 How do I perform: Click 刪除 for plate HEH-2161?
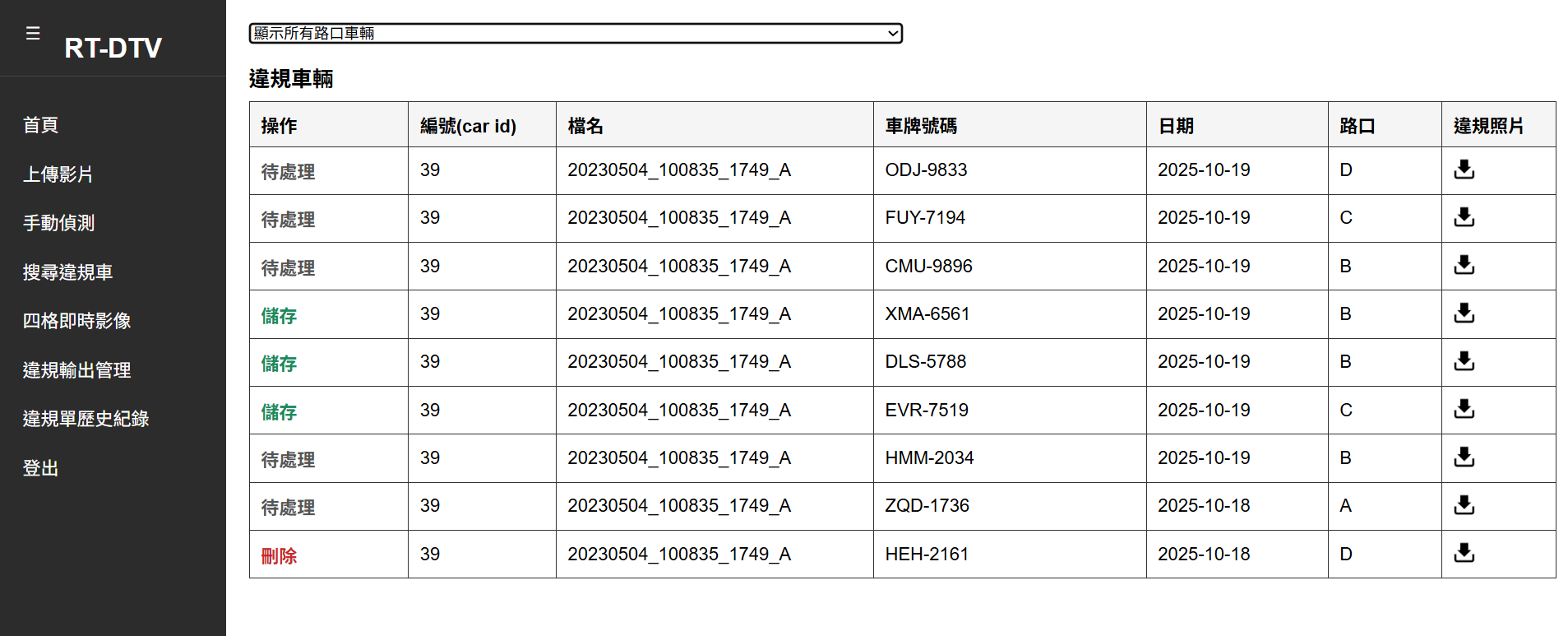279,556
